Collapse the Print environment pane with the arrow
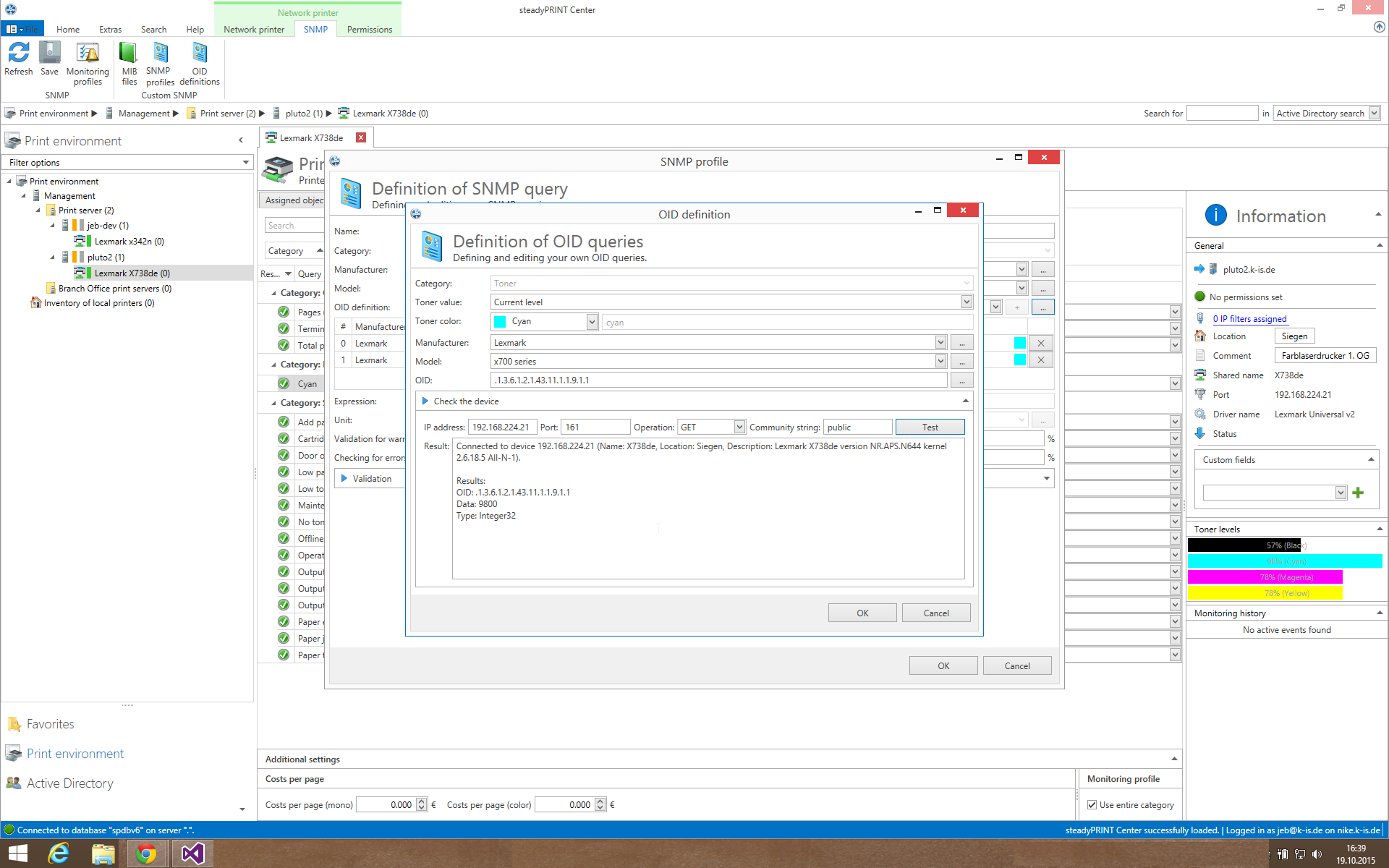Viewport: 1389px width, 868px height. coord(241,140)
